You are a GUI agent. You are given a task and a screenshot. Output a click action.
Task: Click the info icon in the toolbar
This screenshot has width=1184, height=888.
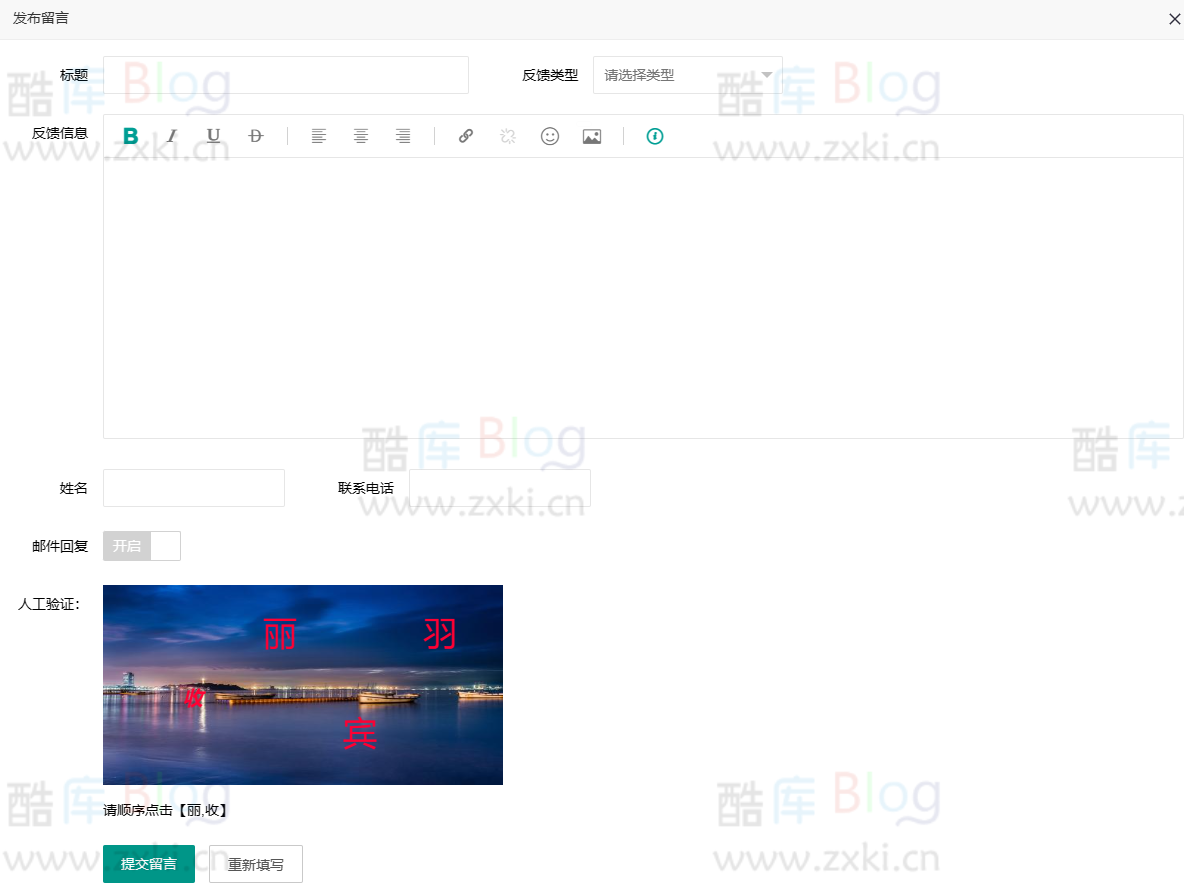pyautogui.click(x=655, y=136)
